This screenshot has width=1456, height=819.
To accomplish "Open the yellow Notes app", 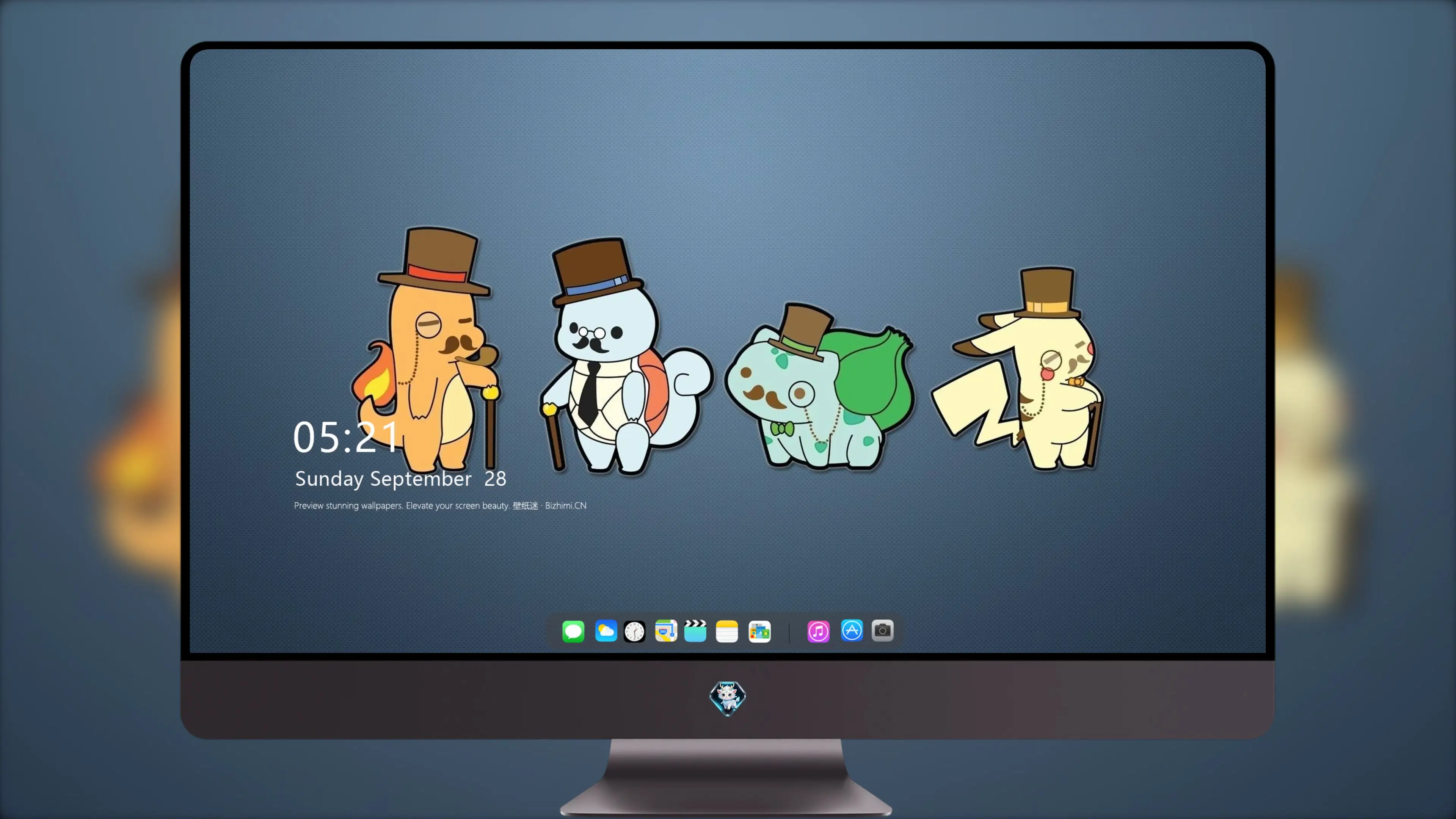I will (727, 631).
